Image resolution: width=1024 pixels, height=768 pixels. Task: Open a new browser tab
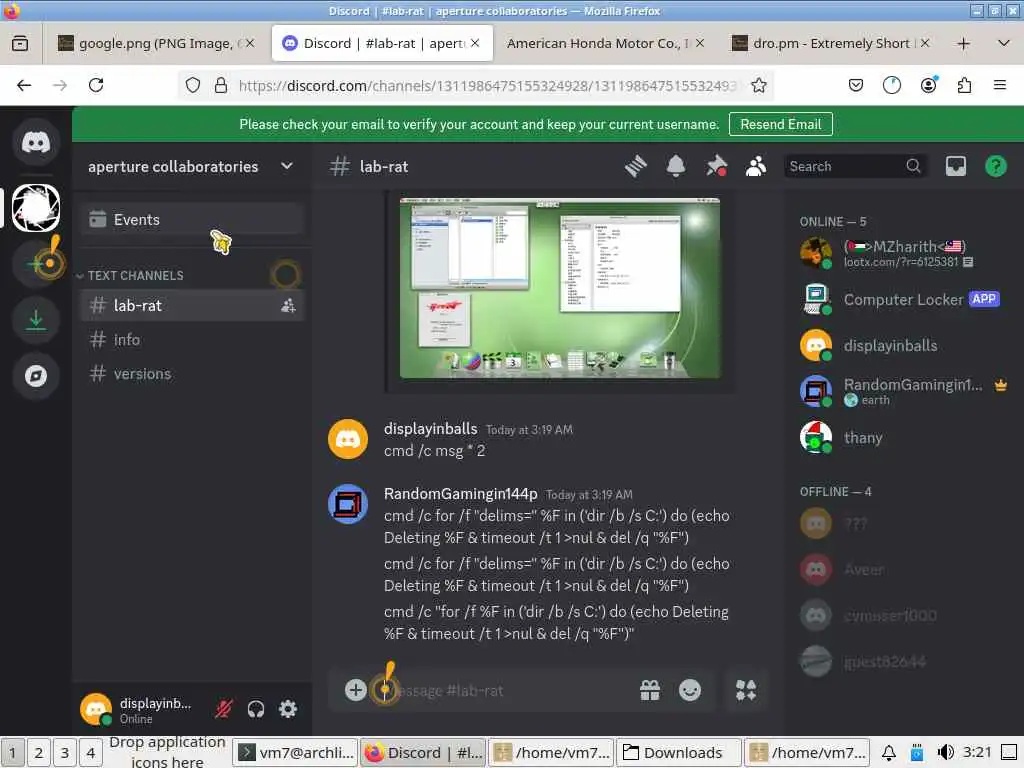(x=963, y=43)
